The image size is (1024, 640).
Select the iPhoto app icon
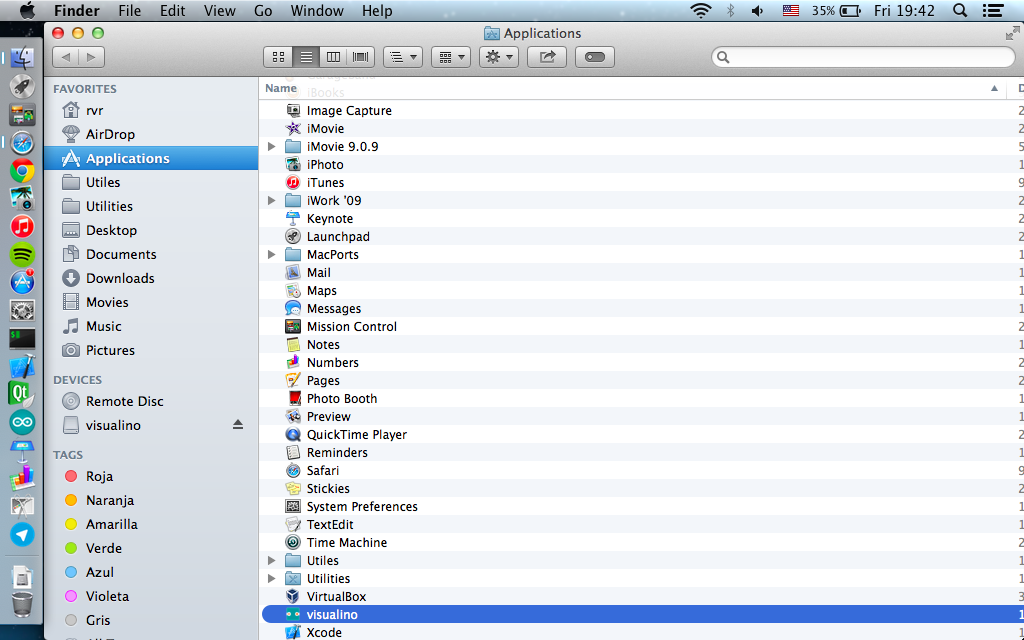[293, 165]
